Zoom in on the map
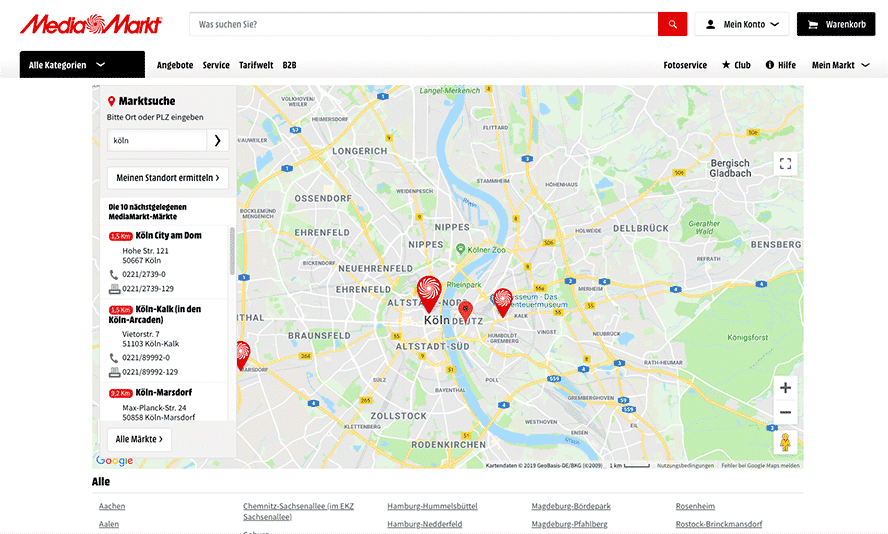This screenshot has height=534, width=888. [785, 388]
